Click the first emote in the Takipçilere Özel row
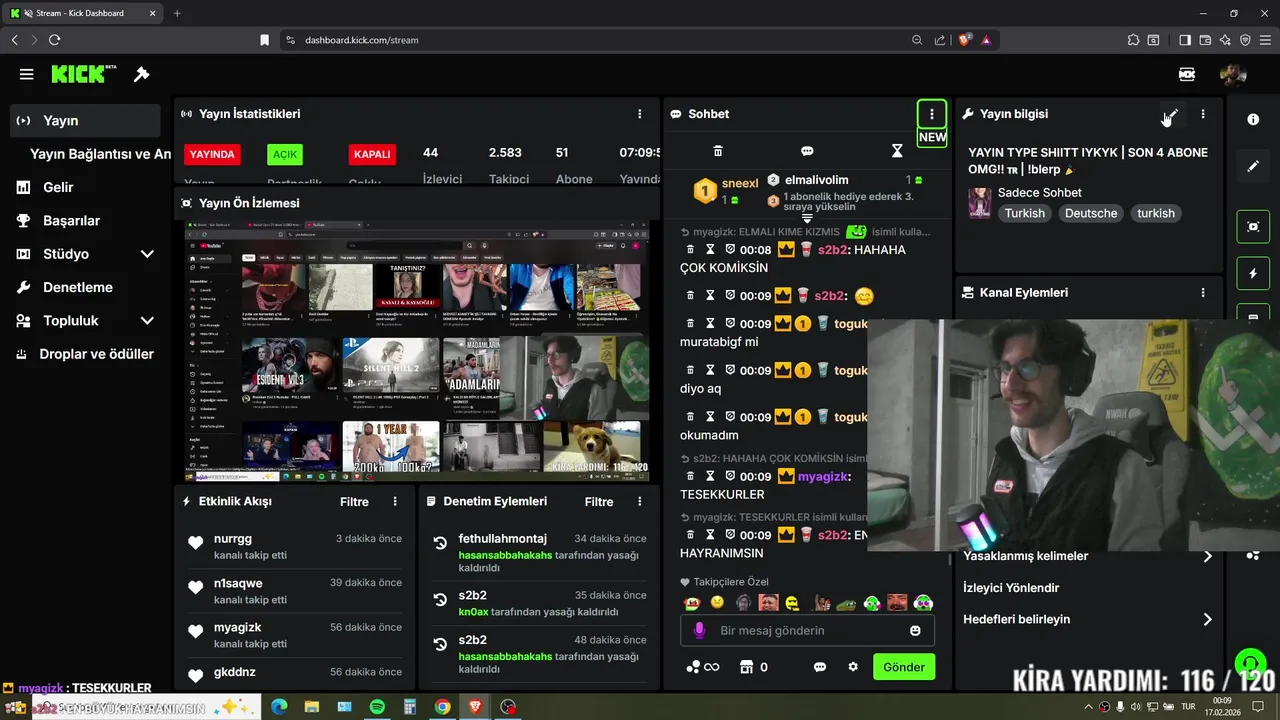 (x=691, y=603)
